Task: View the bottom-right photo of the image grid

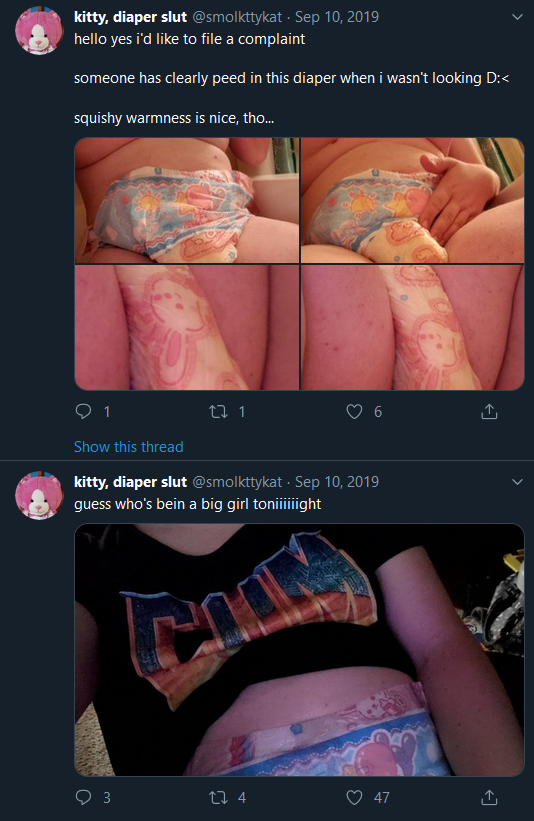Action: (x=413, y=327)
